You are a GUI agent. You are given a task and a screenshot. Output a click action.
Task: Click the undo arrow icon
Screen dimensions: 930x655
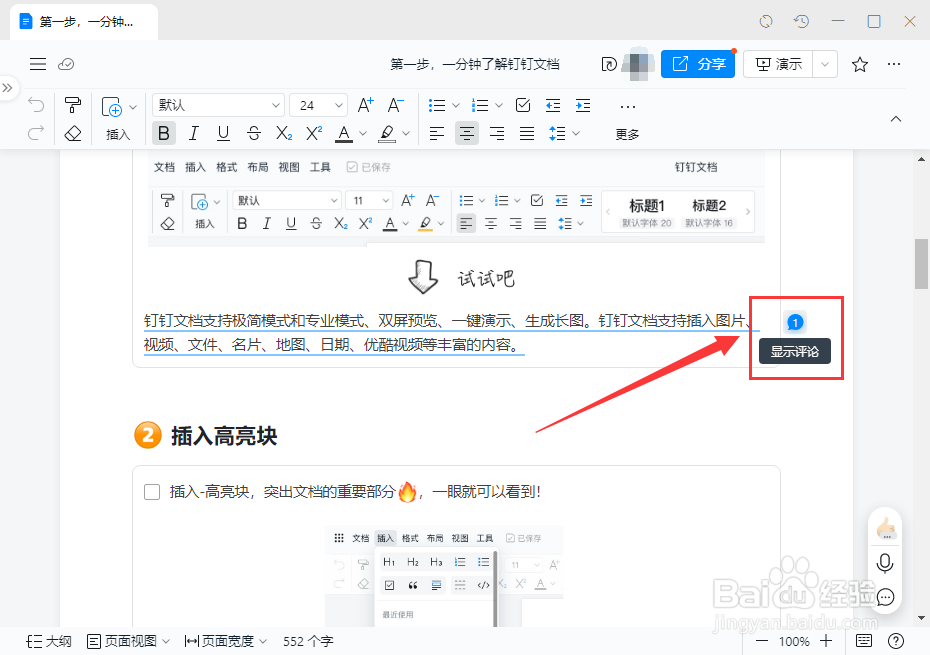tap(36, 106)
